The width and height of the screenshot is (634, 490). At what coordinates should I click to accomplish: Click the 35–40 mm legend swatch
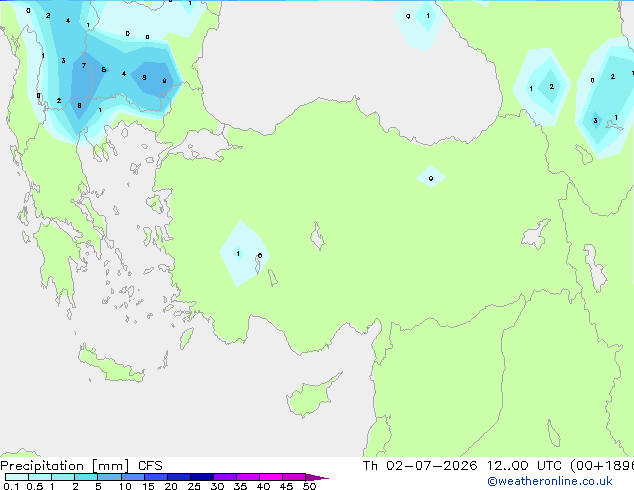(x=247, y=477)
